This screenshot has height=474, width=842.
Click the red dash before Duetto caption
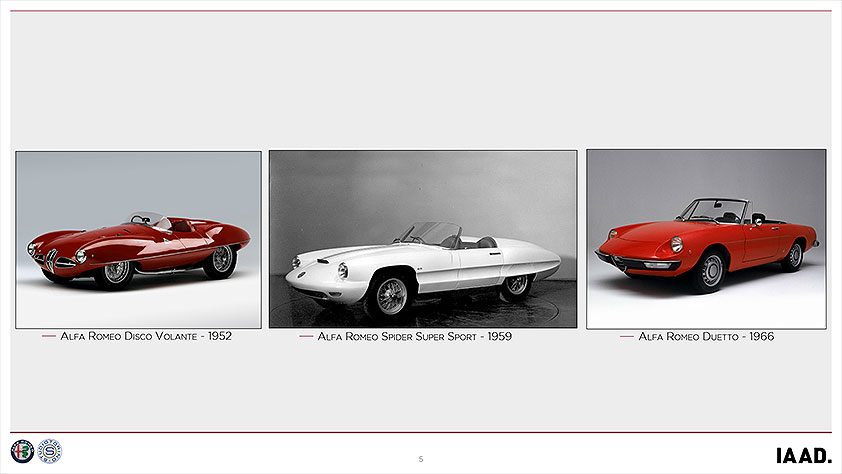pos(627,337)
